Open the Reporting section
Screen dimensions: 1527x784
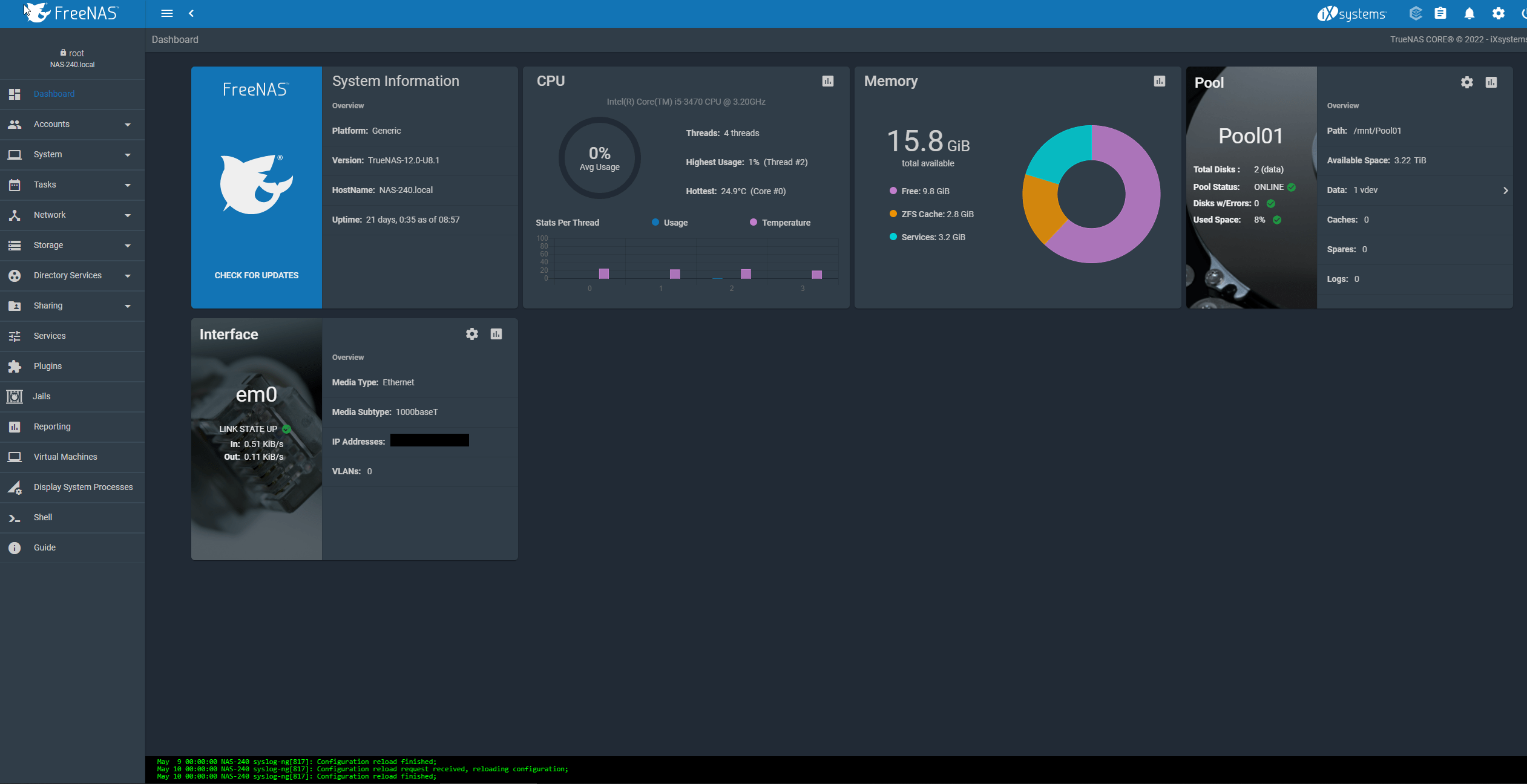53,426
